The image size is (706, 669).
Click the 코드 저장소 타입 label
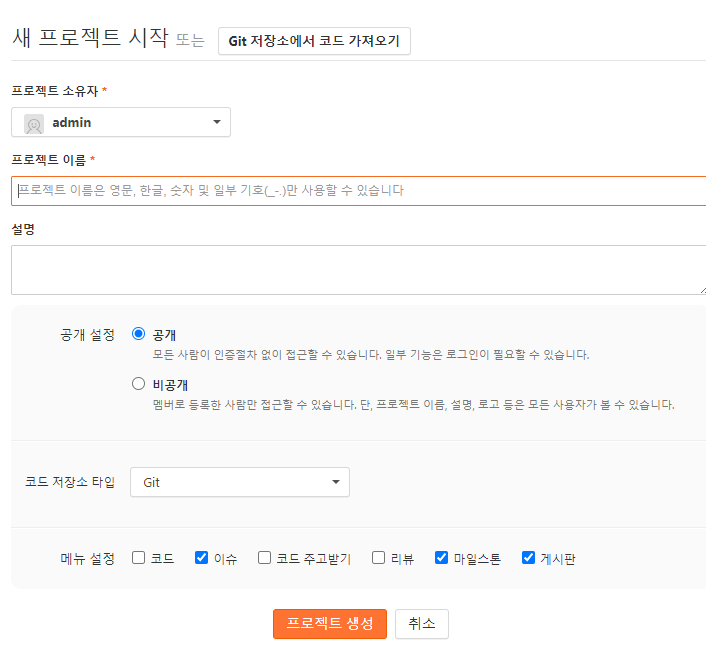(70, 482)
